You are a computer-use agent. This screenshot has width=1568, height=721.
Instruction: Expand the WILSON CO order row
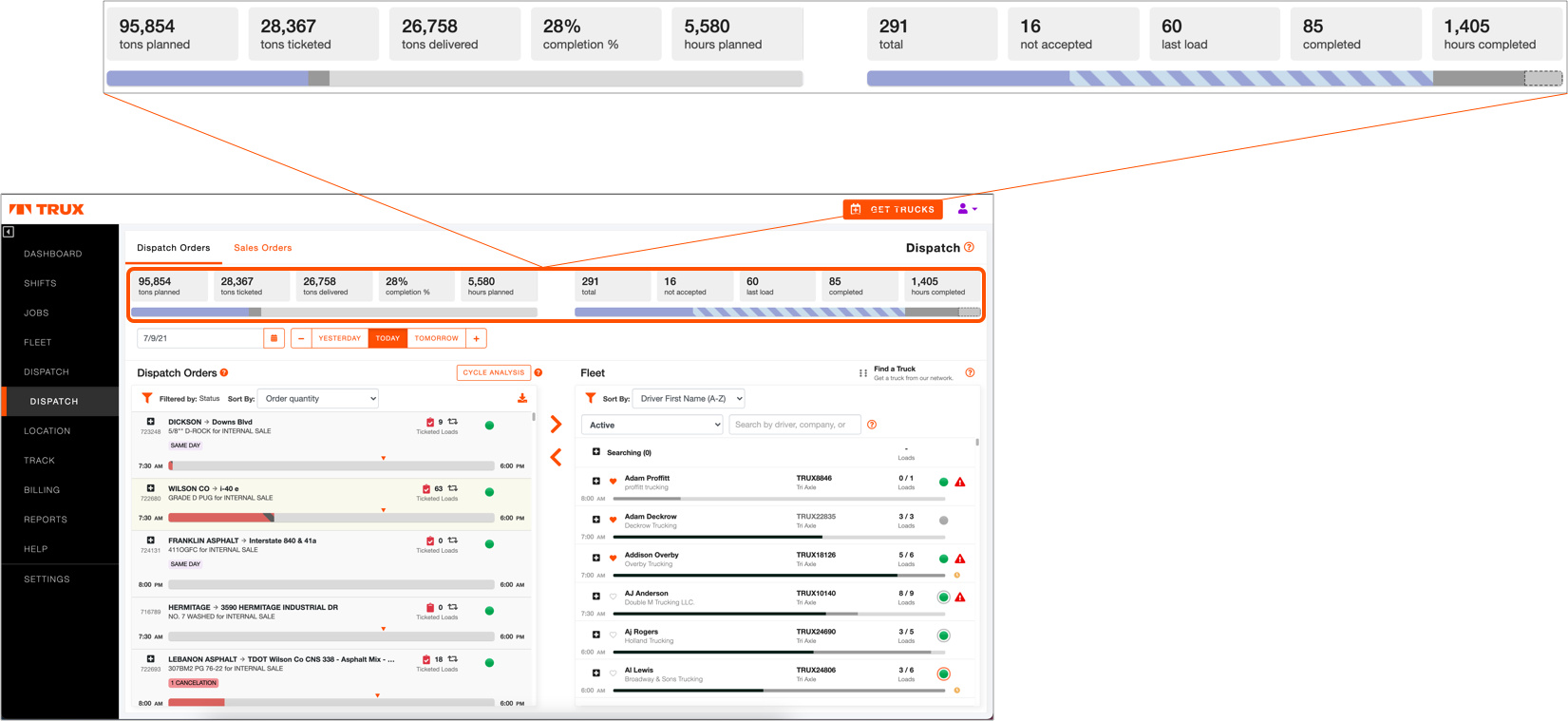point(150,488)
